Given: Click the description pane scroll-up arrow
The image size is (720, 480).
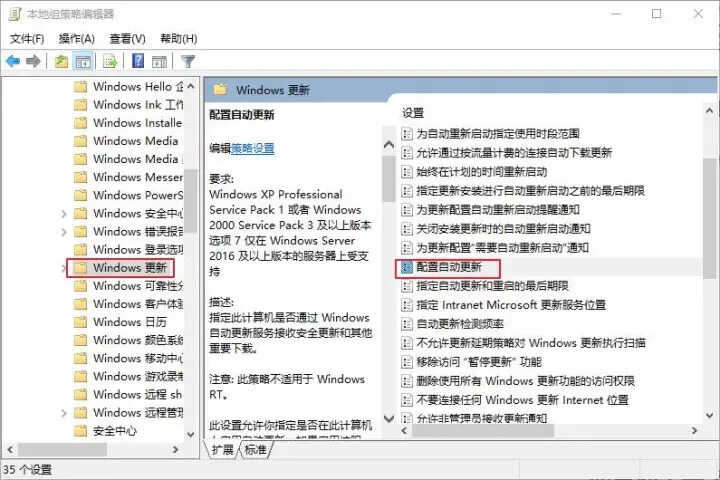Looking at the screenshot, I should click(x=389, y=145).
